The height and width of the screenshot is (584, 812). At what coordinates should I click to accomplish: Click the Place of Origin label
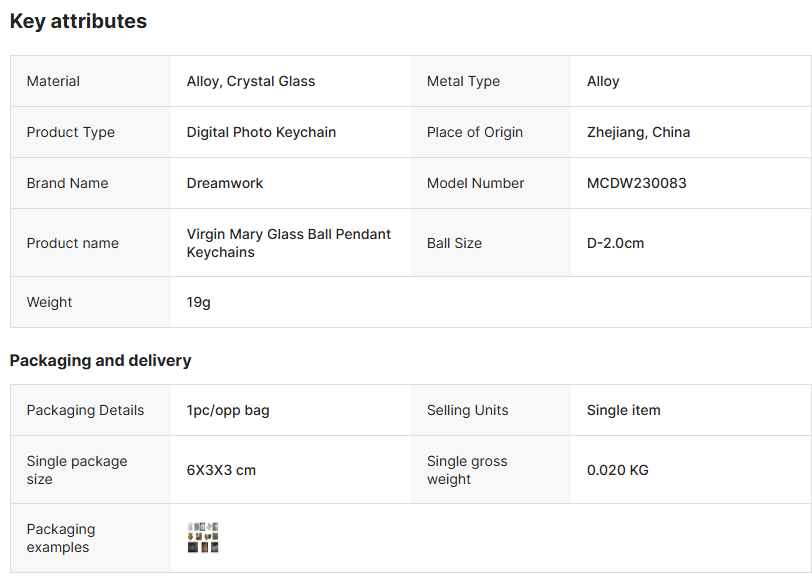click(x=474, y=132)
